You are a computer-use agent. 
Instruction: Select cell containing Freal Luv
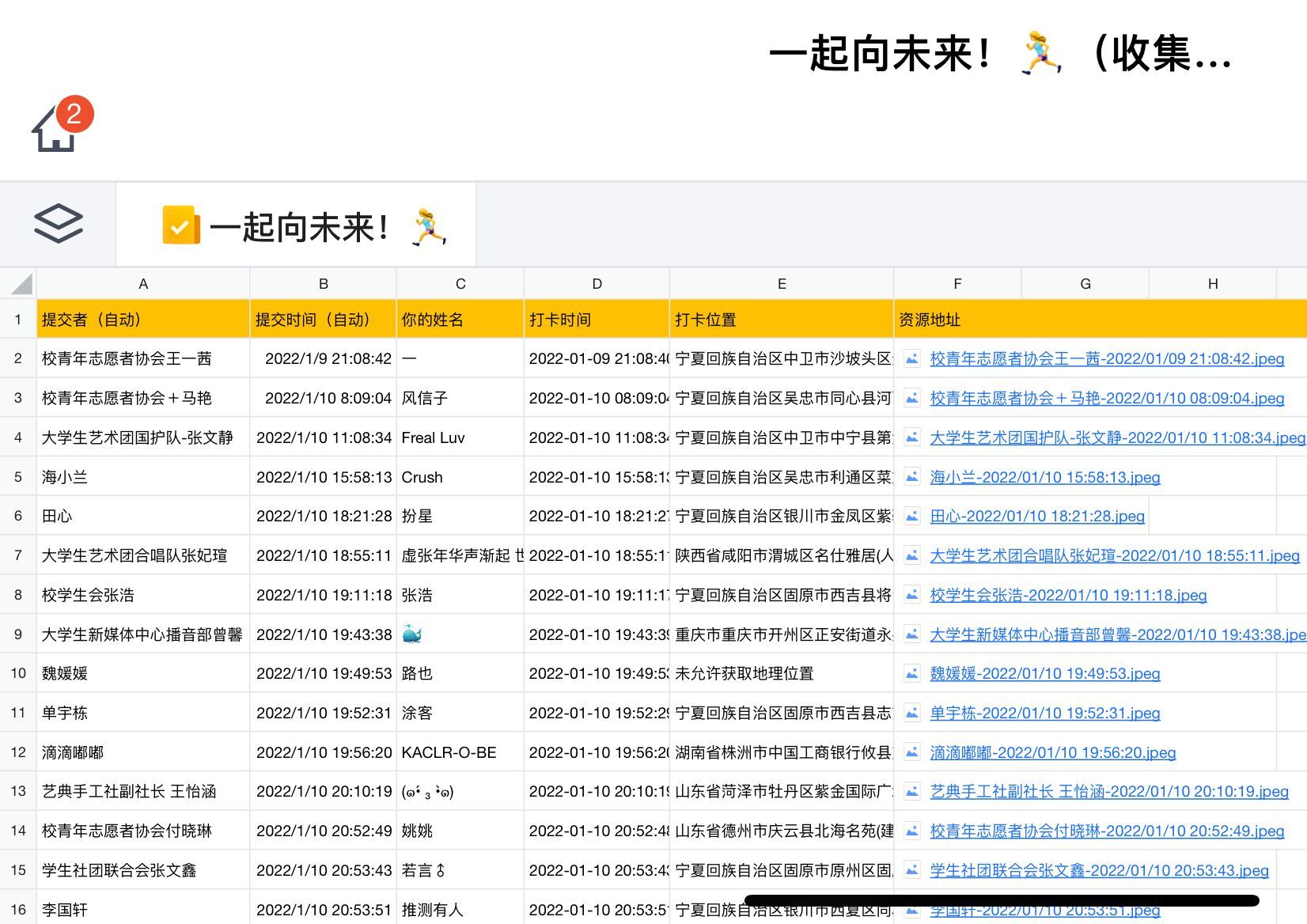pyautogui.click(x=460, y=438)
